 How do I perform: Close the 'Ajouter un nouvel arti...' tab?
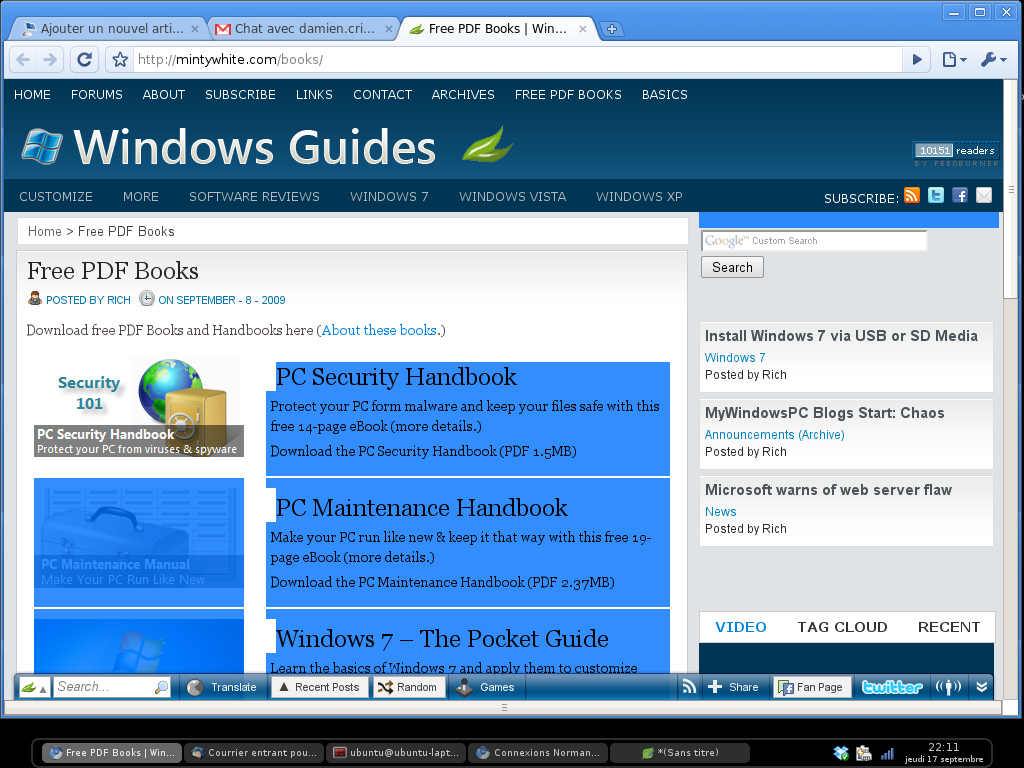(195, 29)
